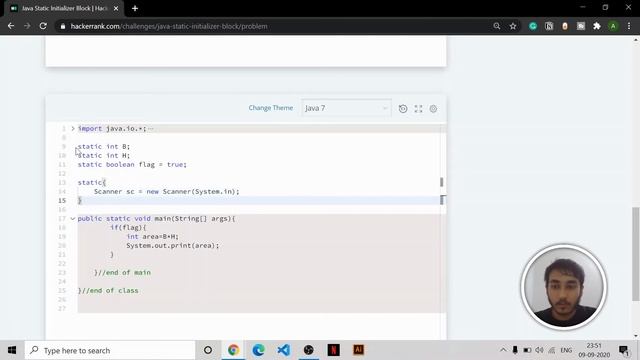This screenshot has height=360, width=640.
Task: Open volume control in tray
Action: point(539,350)
